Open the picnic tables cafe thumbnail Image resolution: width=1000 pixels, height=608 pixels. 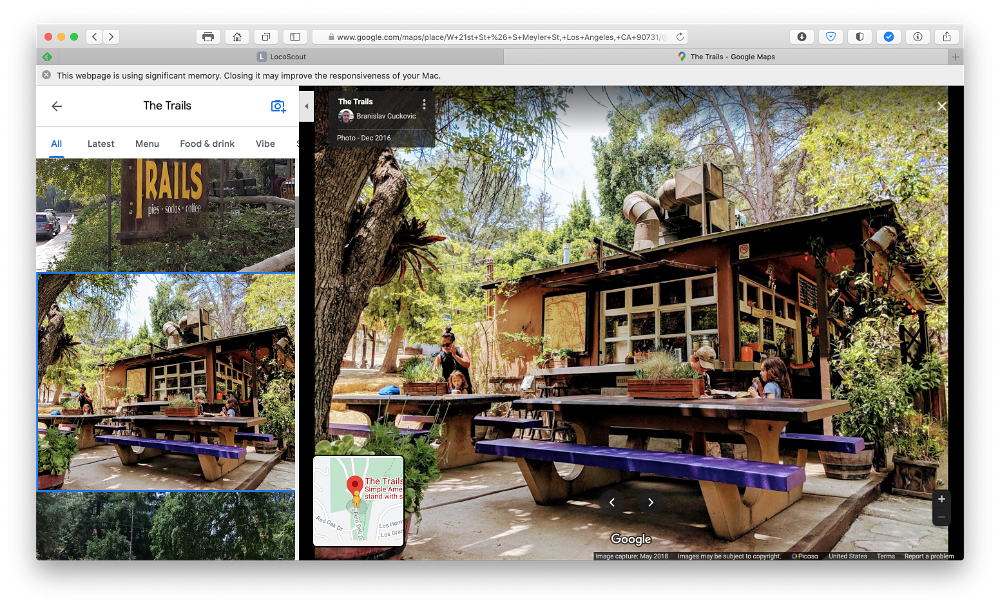166,382
